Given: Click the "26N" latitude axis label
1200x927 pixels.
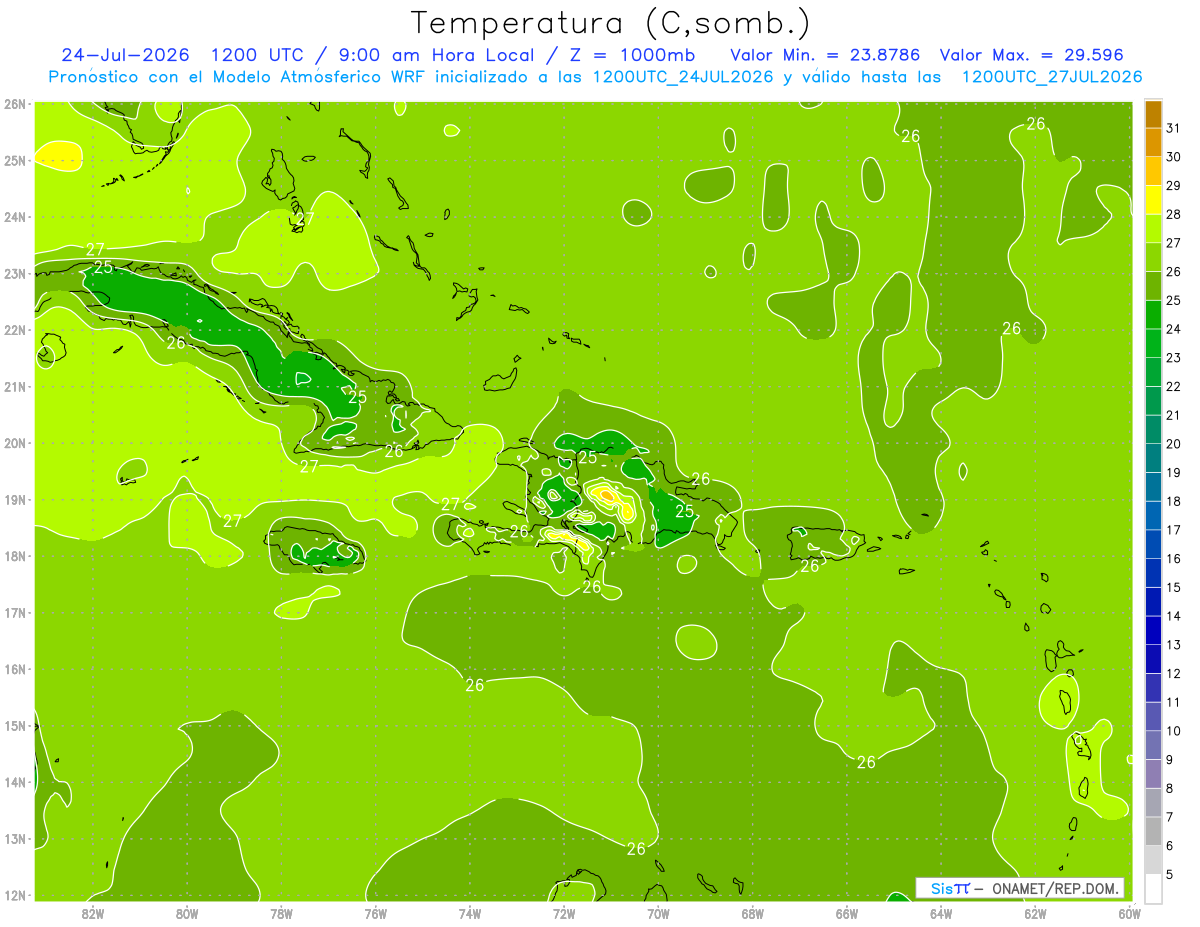Looking at the screenshot, I should click(14, 103).
